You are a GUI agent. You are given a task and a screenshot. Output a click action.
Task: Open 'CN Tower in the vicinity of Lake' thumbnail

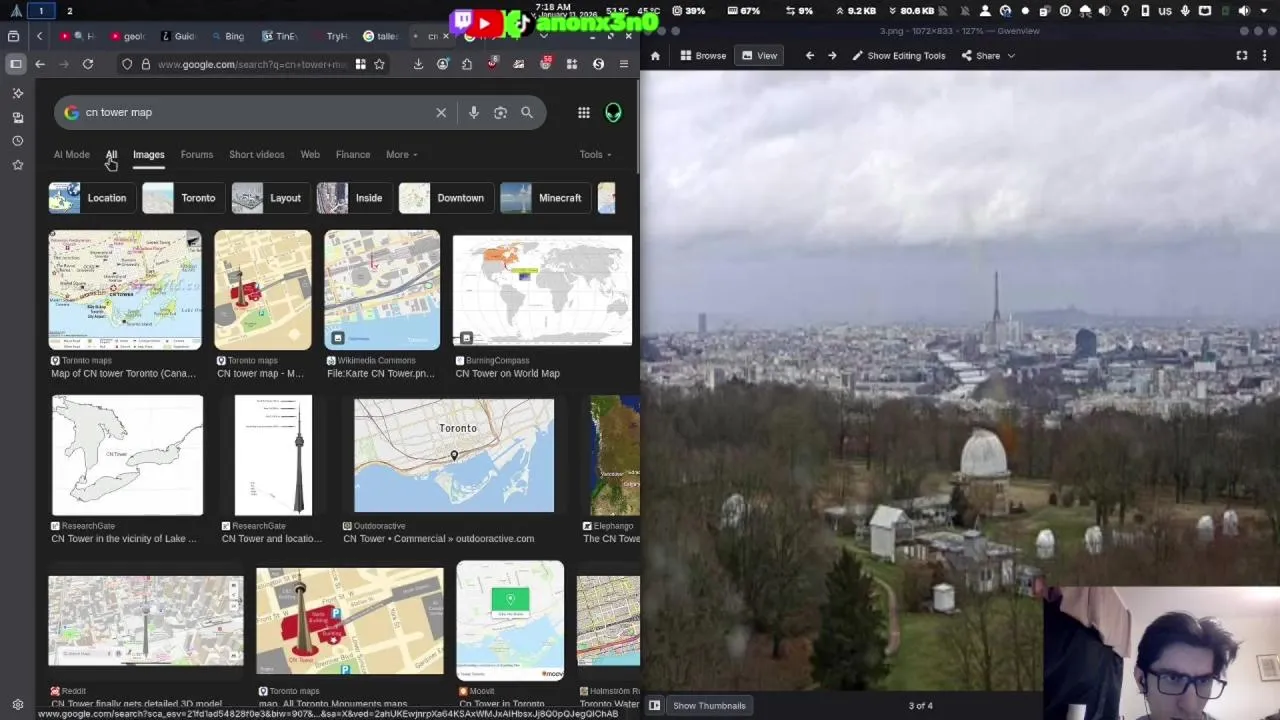tap(127, 455)
